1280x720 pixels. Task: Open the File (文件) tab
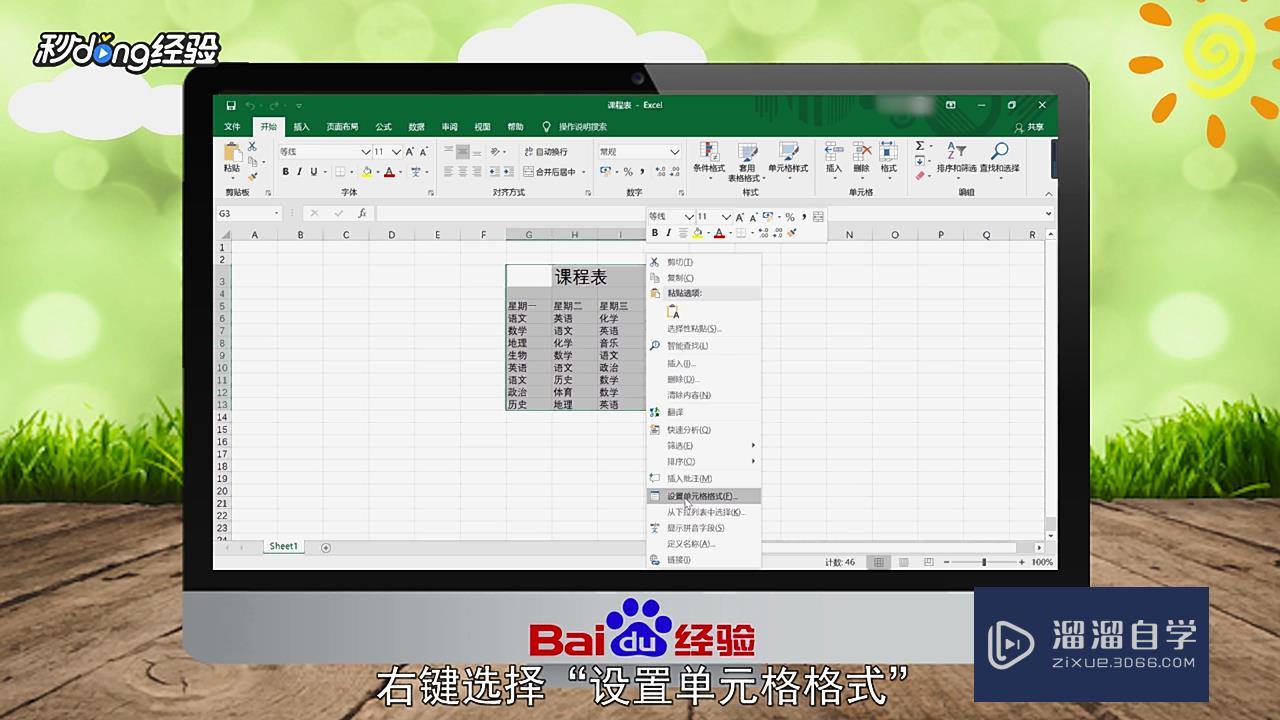point(232,127)
